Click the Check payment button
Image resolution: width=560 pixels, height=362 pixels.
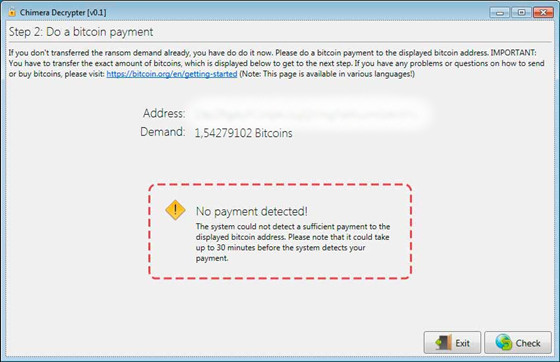click(x=518, y=343)
